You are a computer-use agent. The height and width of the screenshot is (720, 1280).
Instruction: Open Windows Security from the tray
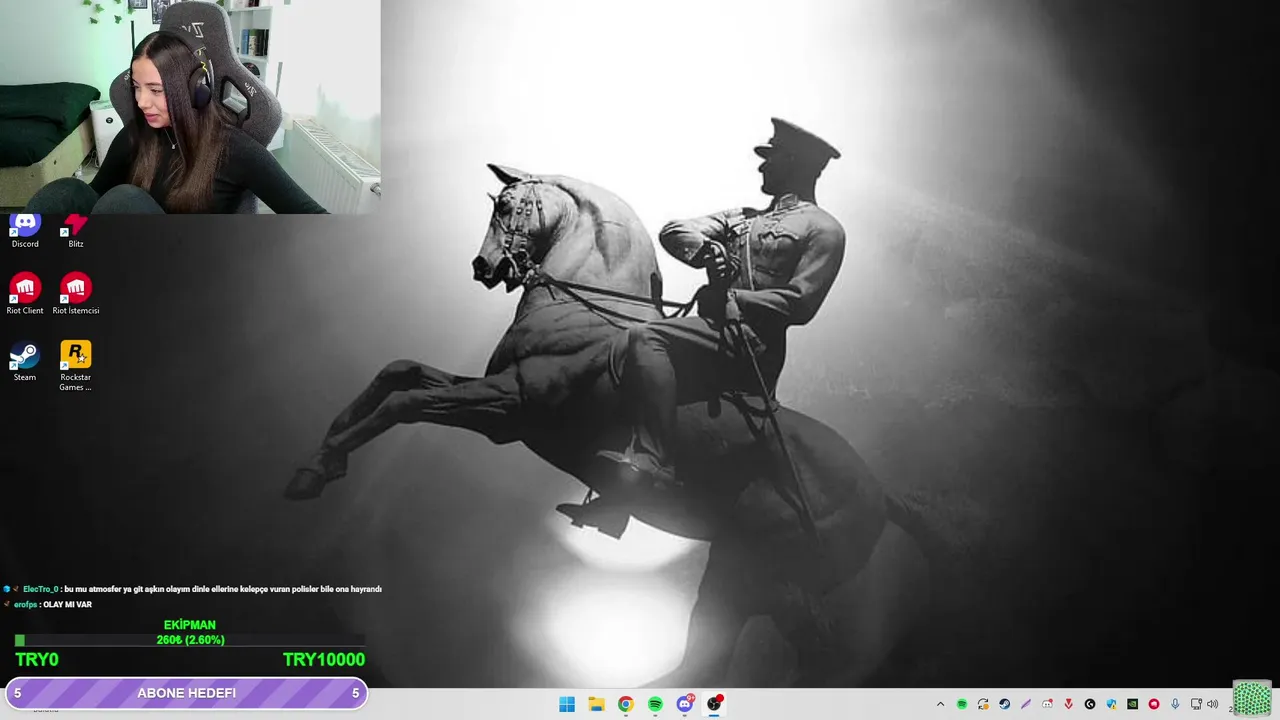[x=1111, y=704]
